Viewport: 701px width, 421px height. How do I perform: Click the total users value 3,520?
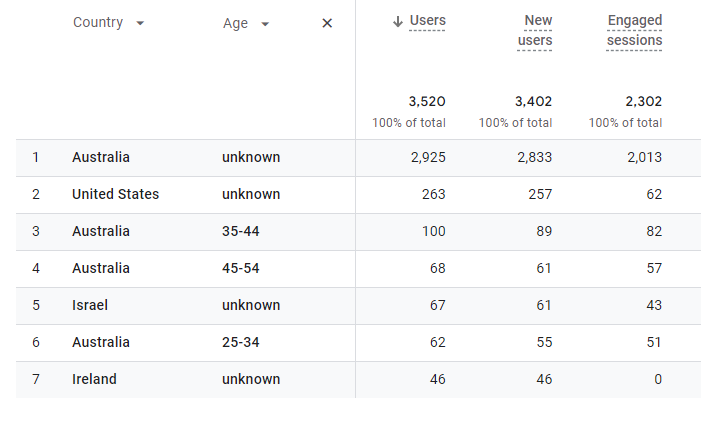(x=427, y=101)
